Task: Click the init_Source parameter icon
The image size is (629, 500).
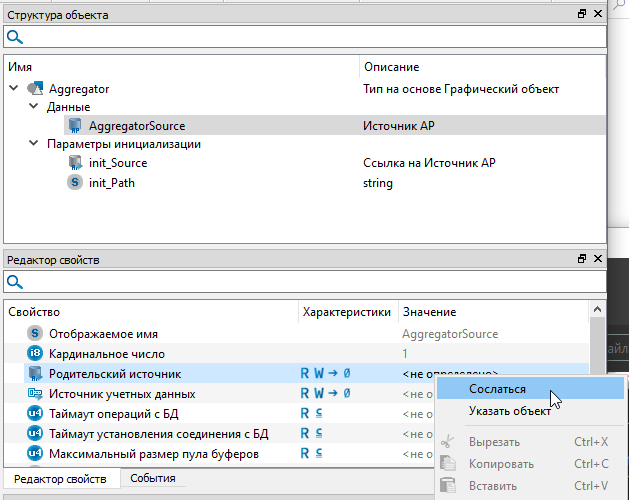Action: (x=75, y=164)
